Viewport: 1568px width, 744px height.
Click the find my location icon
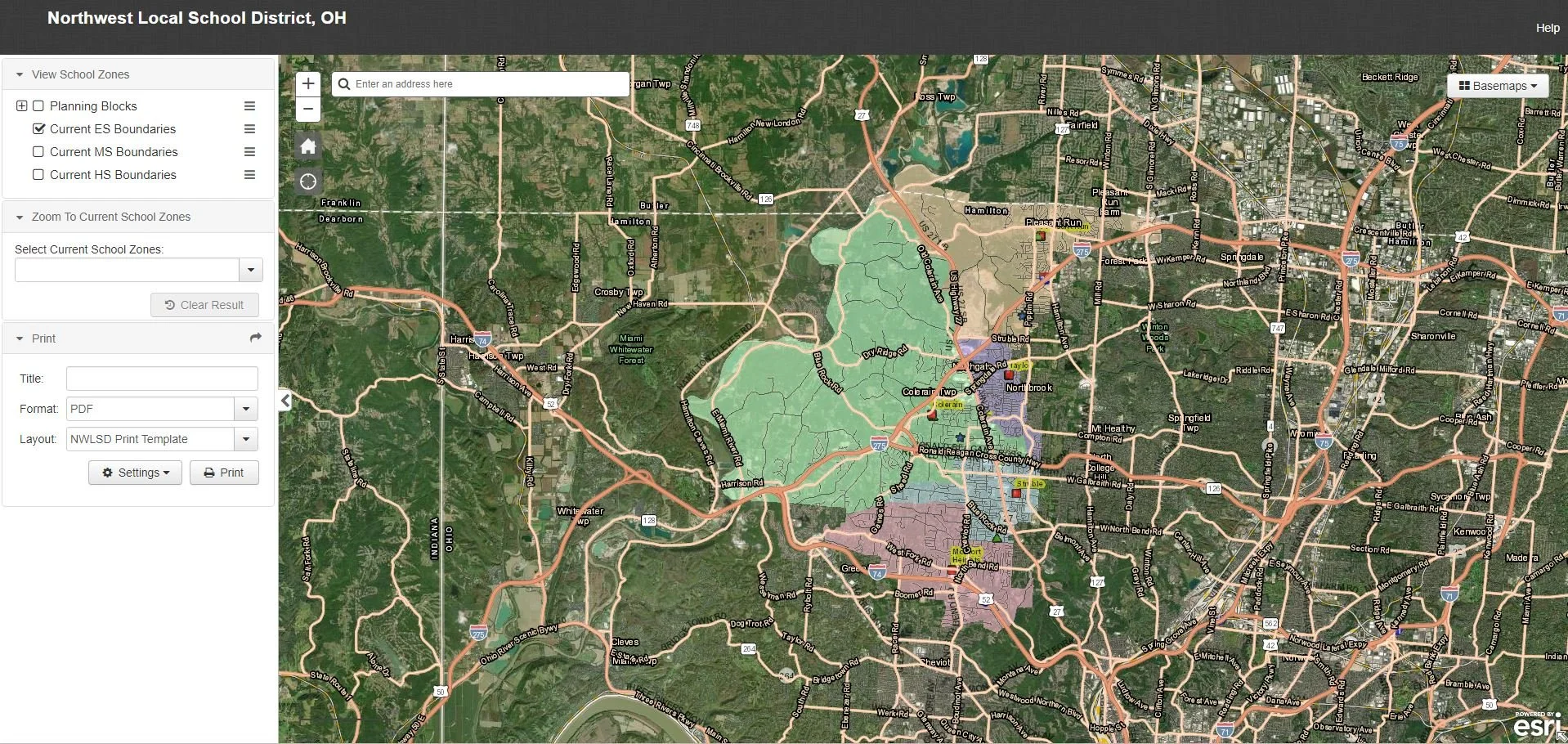click(x=308, y=182)
